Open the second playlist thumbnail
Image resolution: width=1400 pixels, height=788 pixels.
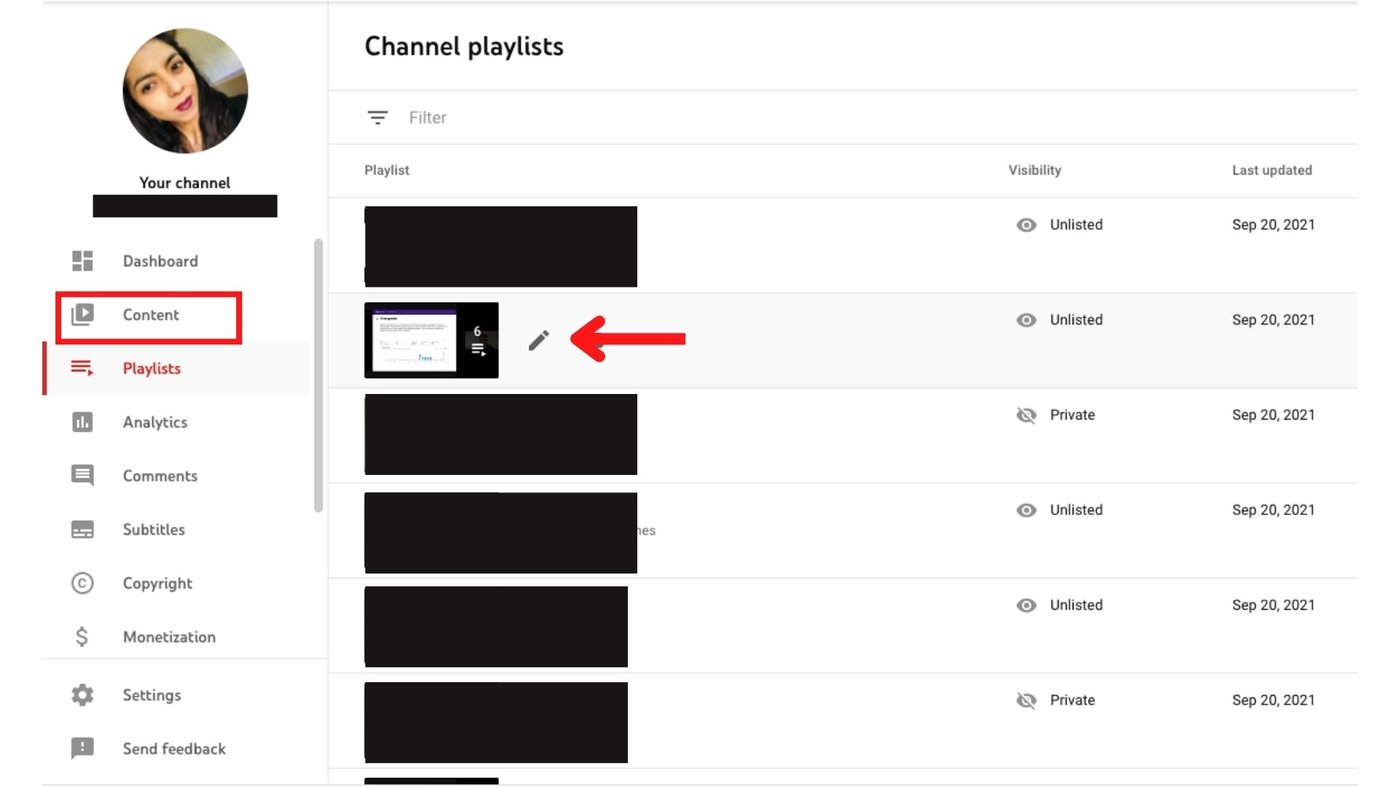pyautogui.click(x=431, y=340)
